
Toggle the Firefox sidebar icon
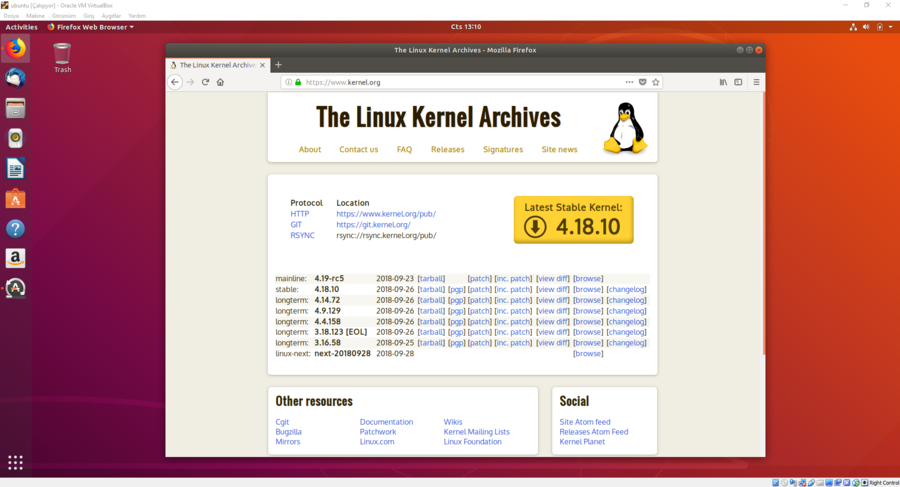(738, 82)
